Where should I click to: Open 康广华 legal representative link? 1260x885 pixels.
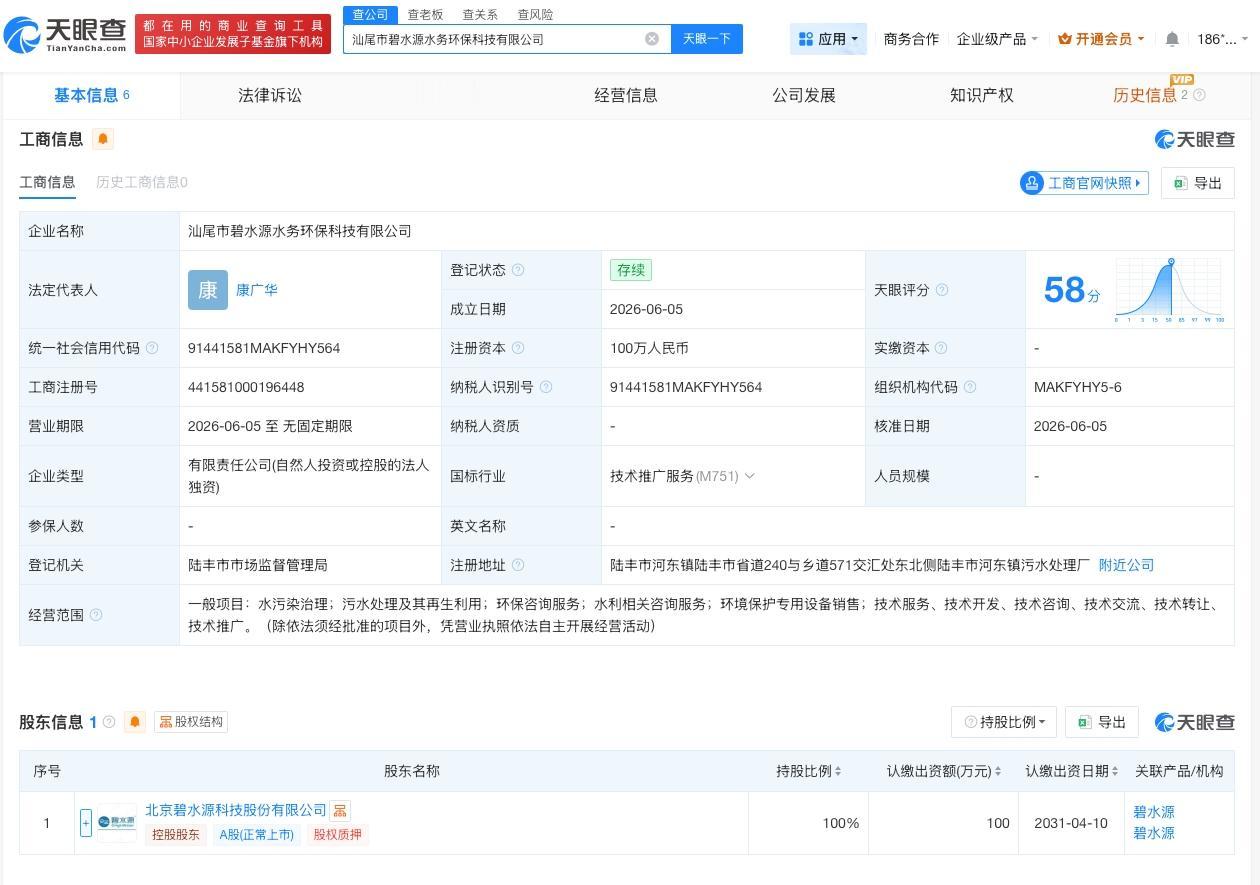pyautogui.click(x=257, y=290)
